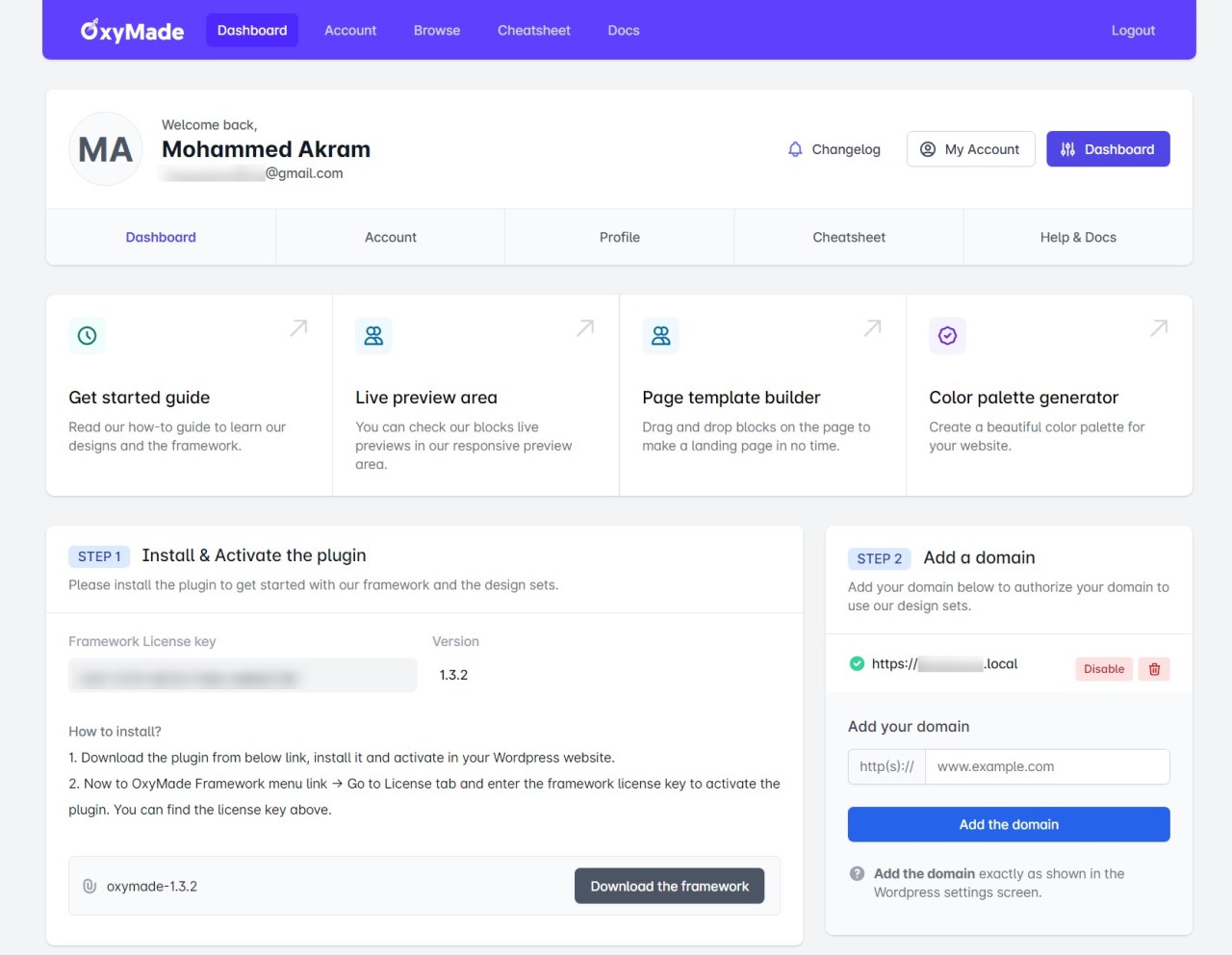Click the OxyMade logo
Screen dimensions: 1232x955
pos(132,31)
